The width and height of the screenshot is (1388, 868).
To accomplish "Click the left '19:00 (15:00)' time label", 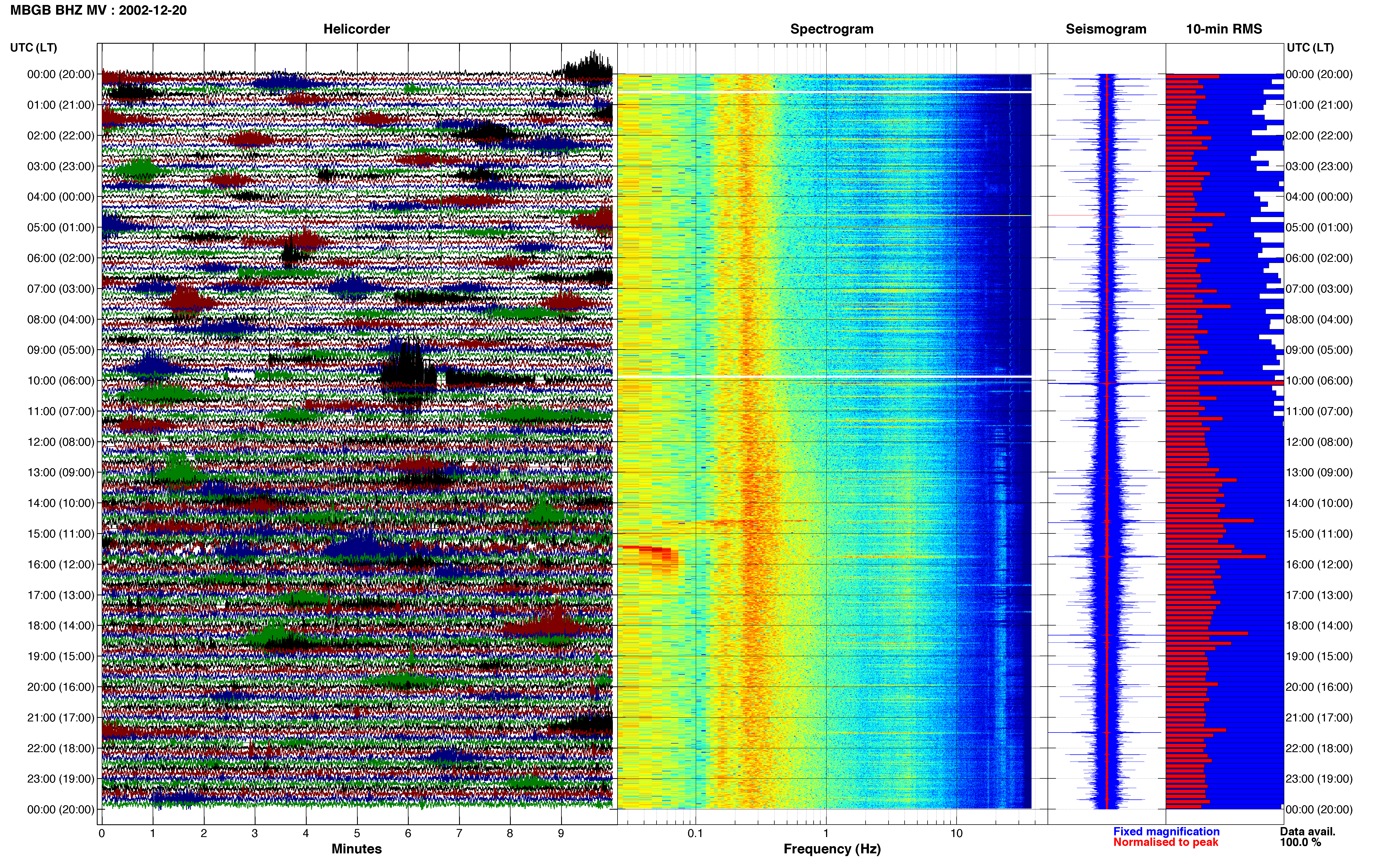I will [61, 656].
